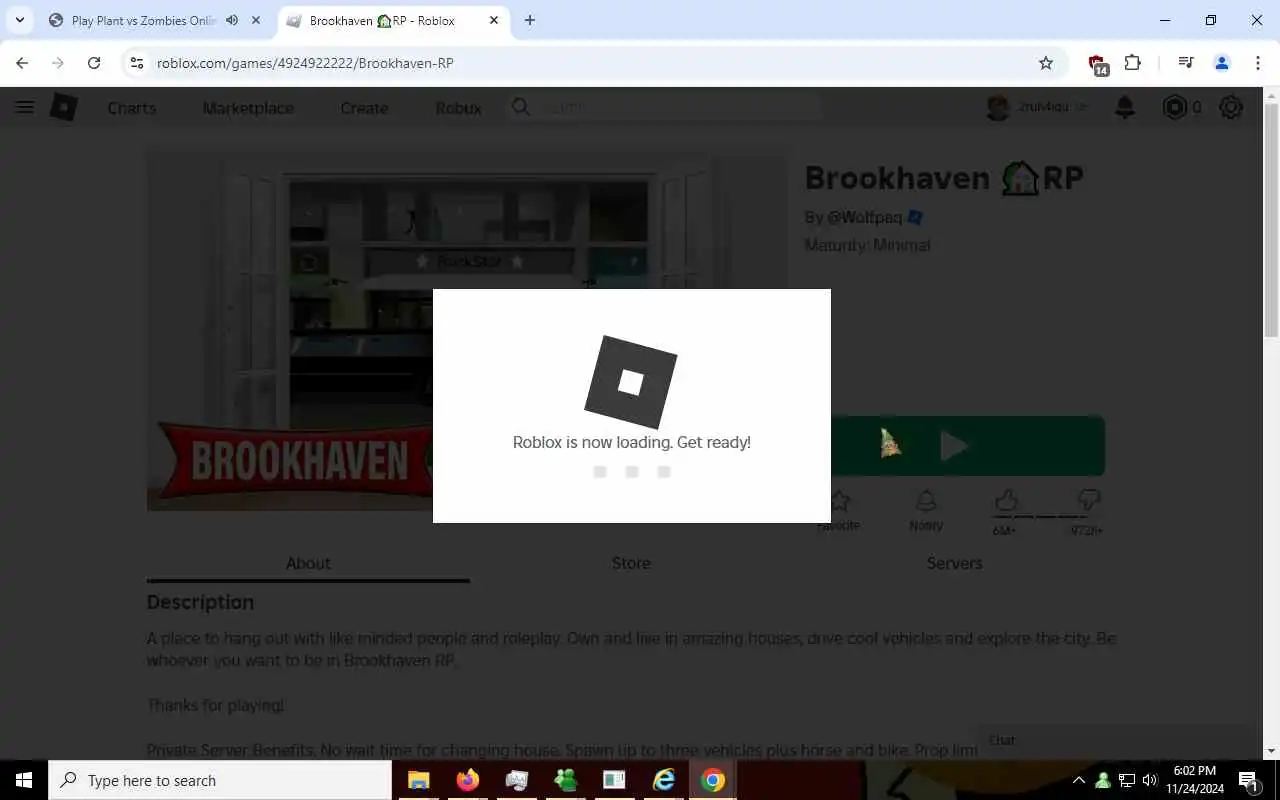Mute the Plant vs Zombies tab audio
Viewport: 1280px width, 800px height.
point(232,20)
